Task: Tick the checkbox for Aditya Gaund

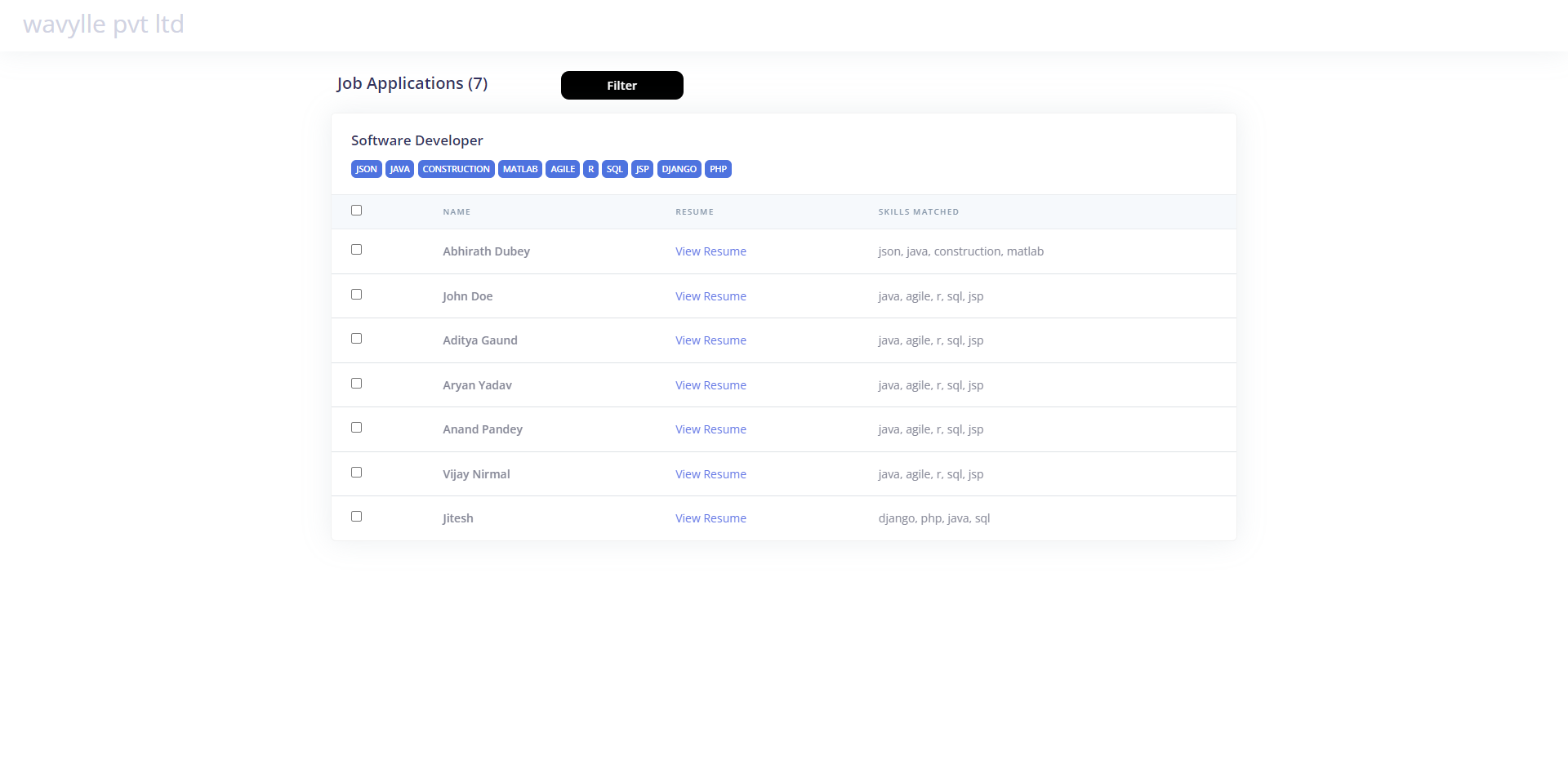Action: [x=356, y=339]
